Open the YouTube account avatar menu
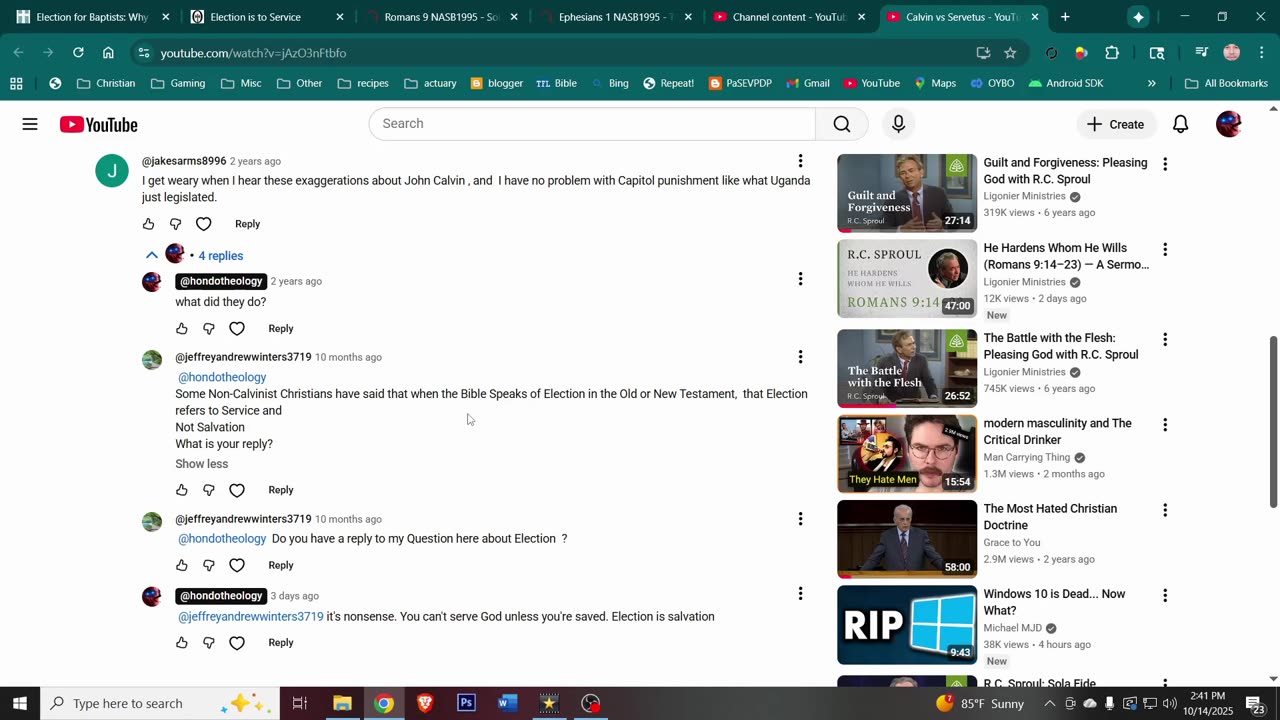This screenshot has width=1280, height=720. click(x=1228, y=124)
